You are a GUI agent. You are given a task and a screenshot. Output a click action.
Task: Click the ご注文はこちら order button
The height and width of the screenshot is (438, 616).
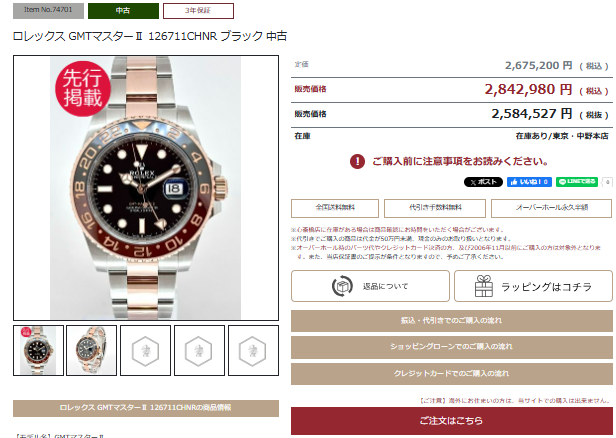click(x=452, y=421)
